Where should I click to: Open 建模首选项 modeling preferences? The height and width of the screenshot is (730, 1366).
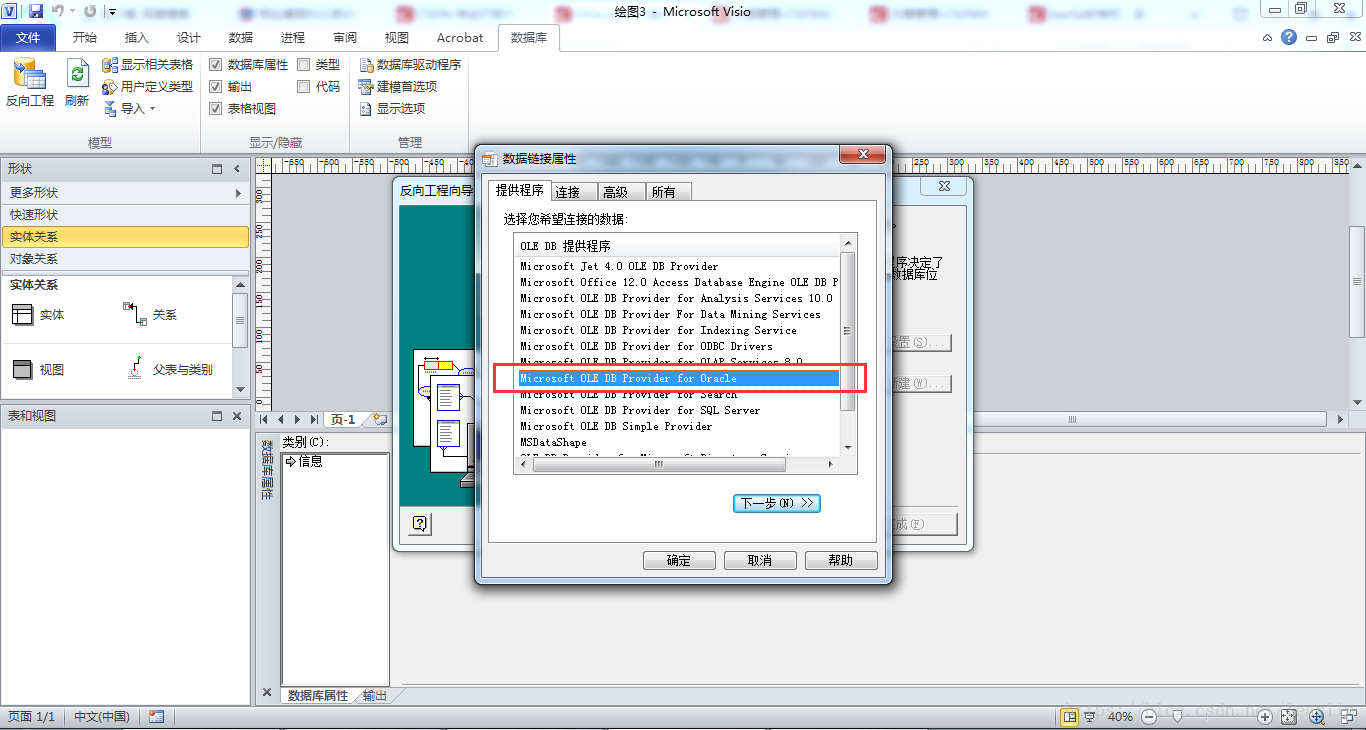[x=398, y=86]
